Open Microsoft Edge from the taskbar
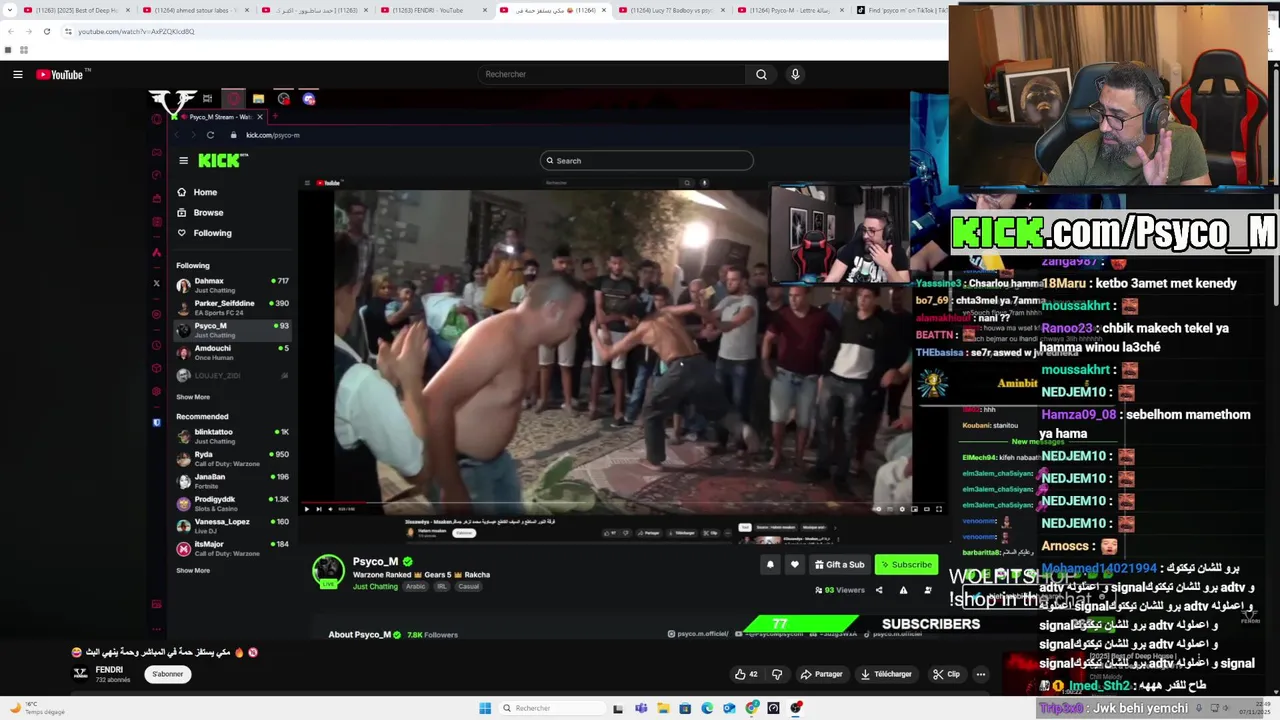The height and width of the screenshot is (720, 1280). pos(707,708)
